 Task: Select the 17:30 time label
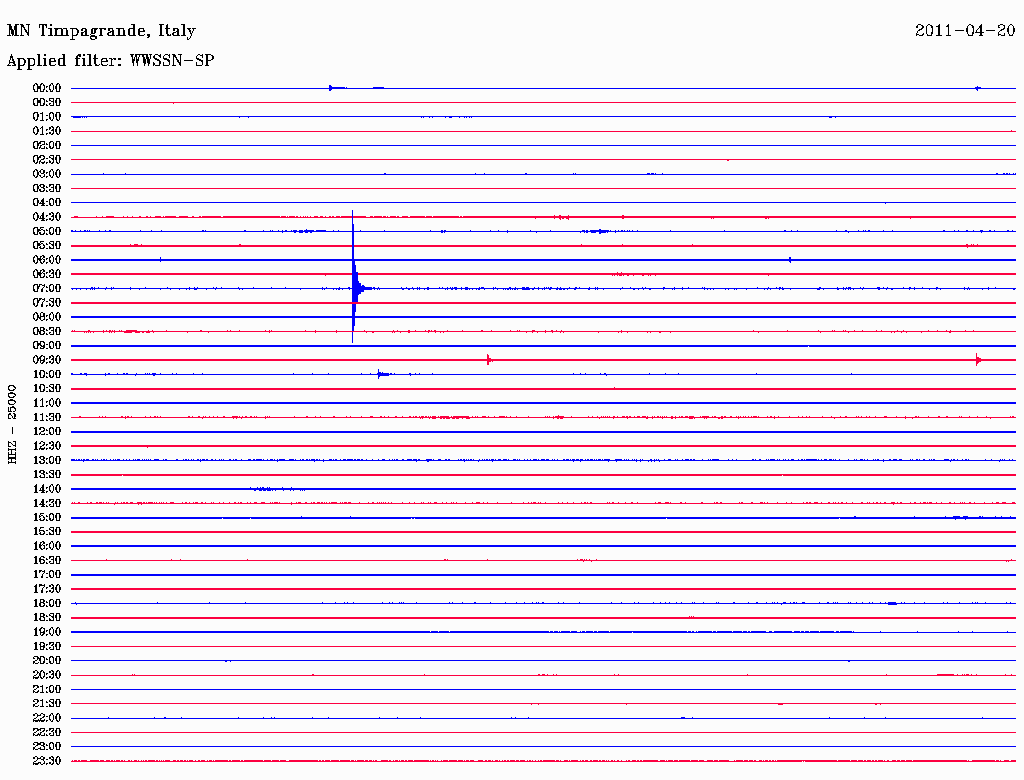(x=47, y=589)
